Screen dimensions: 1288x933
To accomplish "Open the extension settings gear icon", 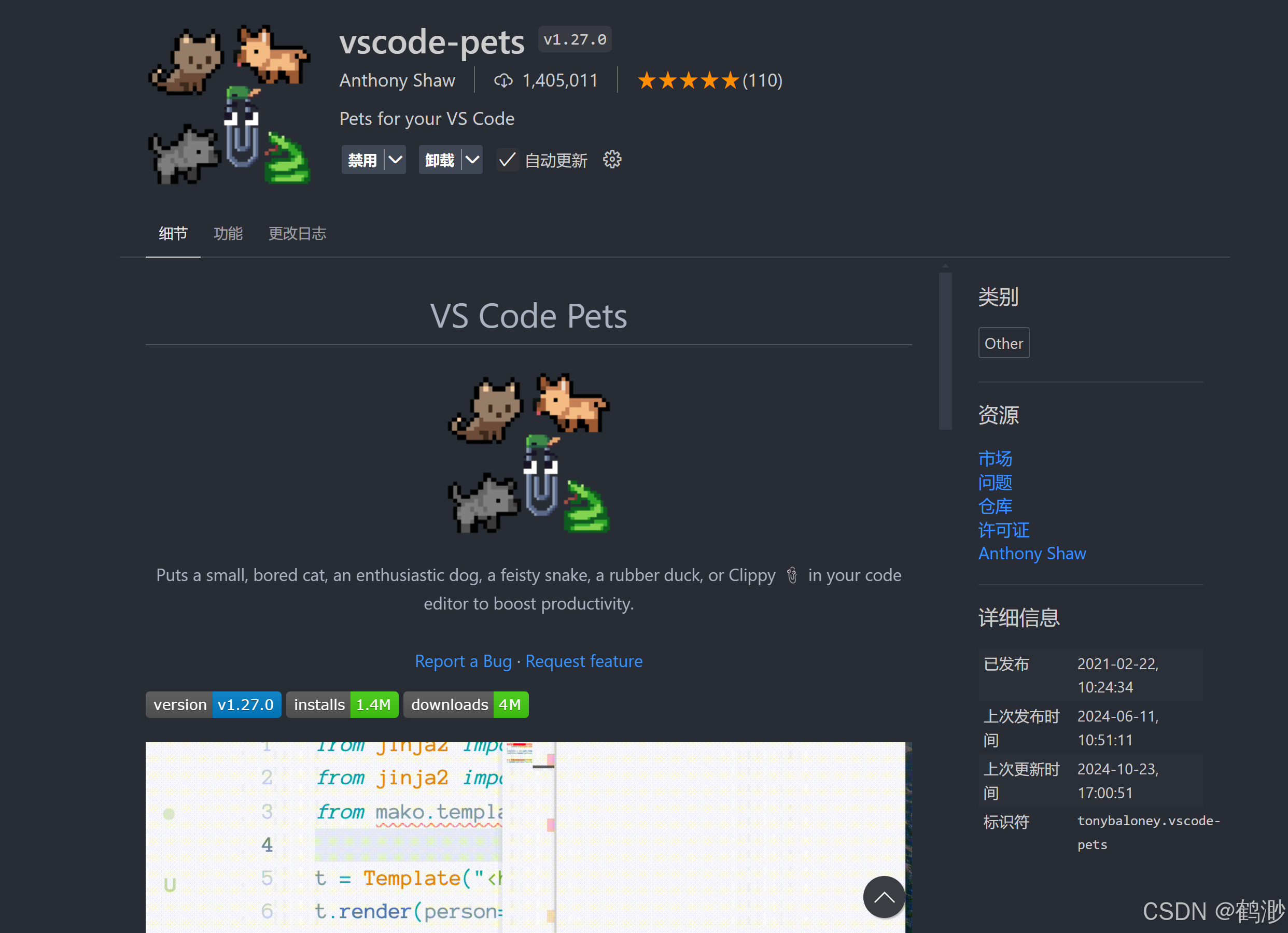I will [612, 160].
